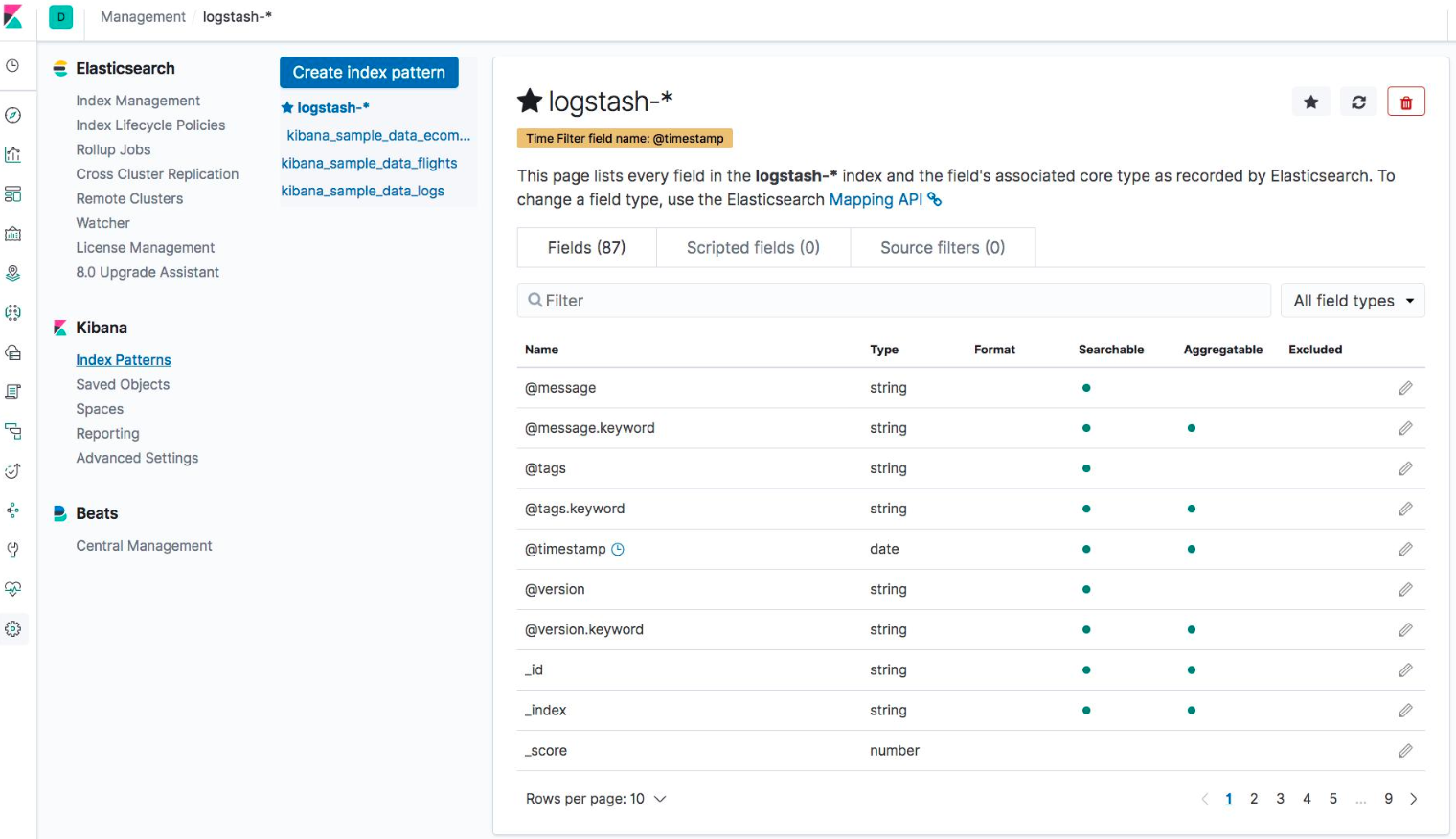Focus the fields Filter search box
This screenshot has width=1456, height=839.
[894, 301]
